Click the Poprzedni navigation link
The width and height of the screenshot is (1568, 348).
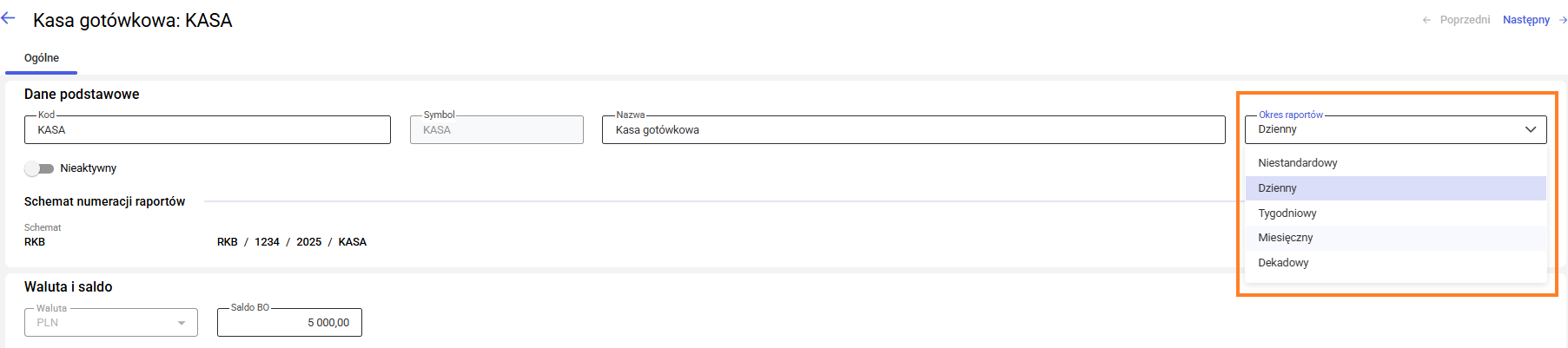[1465, 20]
